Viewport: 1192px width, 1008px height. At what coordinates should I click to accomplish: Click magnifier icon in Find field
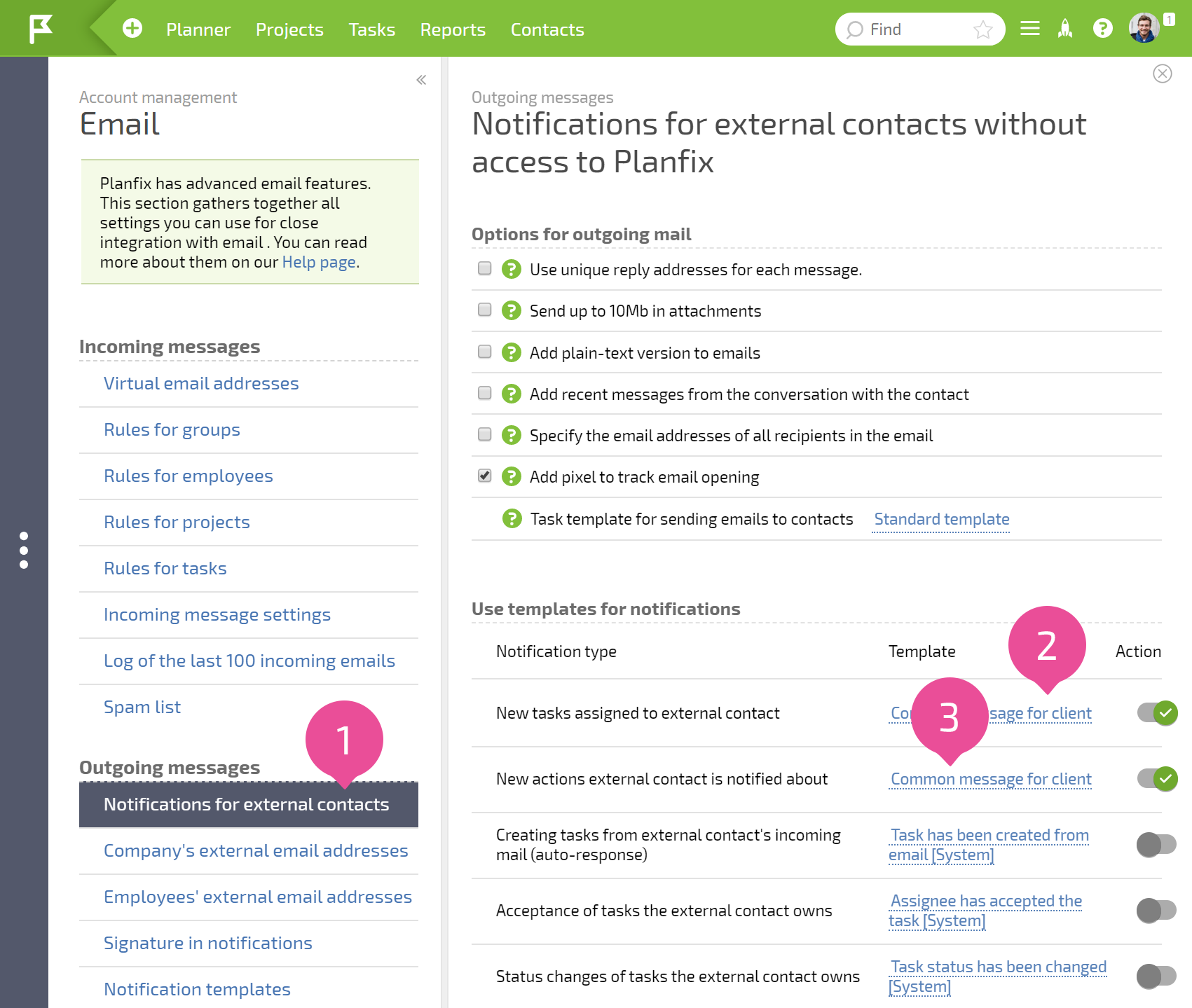854,29
